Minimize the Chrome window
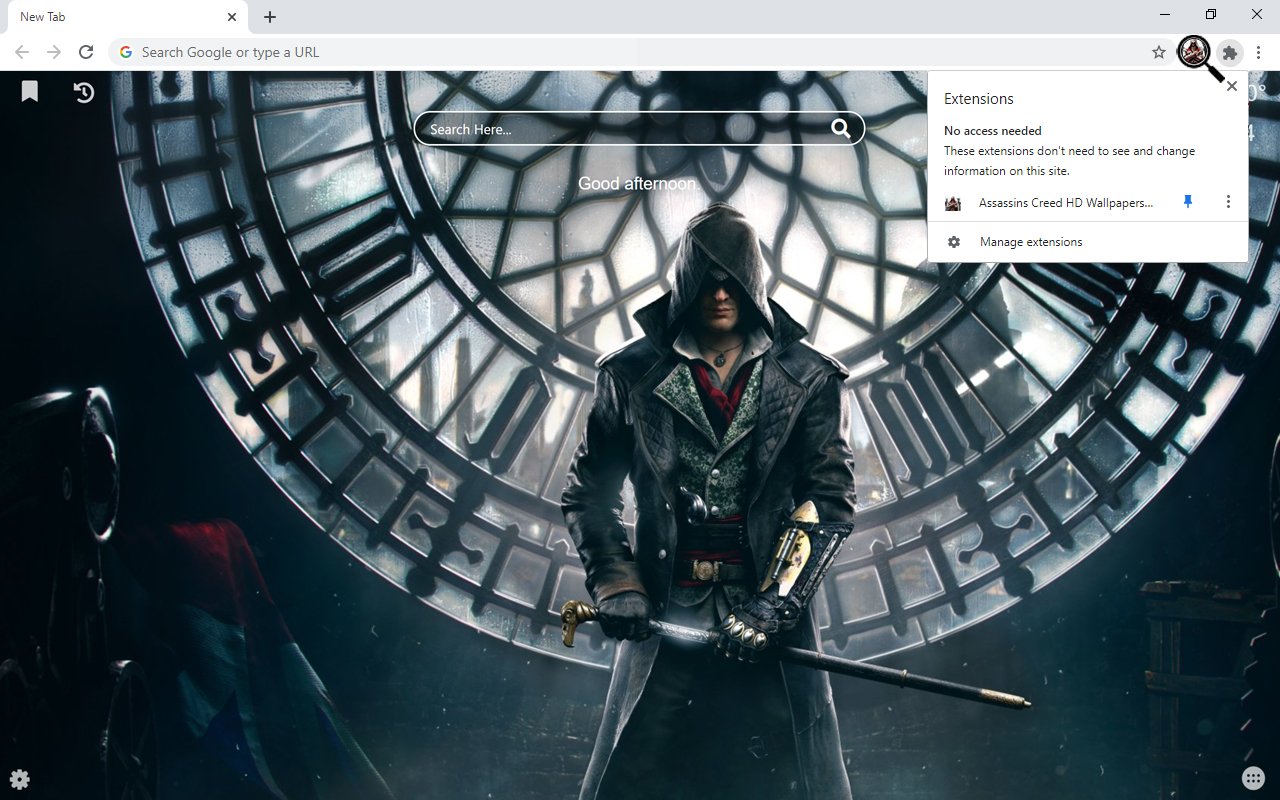Screen dimensions: 1280x800 tap(1166, 15)
